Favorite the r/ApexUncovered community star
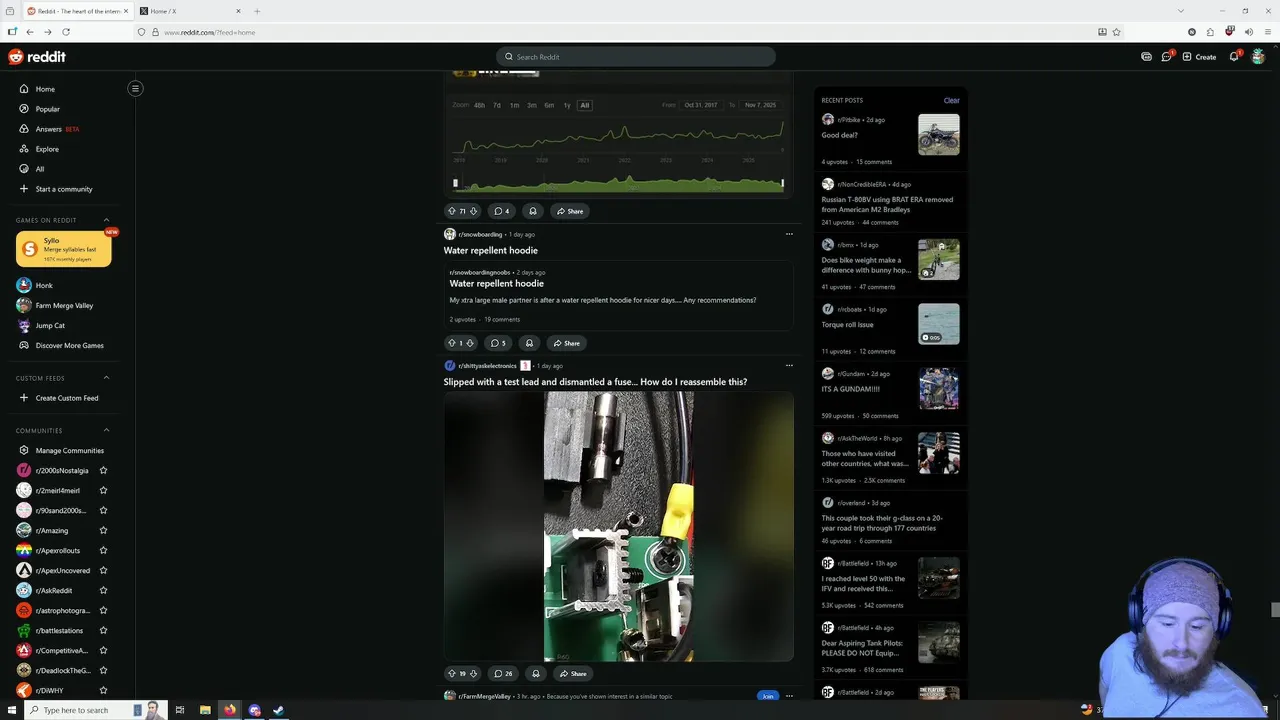The width and height of the screenshot is (1280, 720). pos(103,570)
